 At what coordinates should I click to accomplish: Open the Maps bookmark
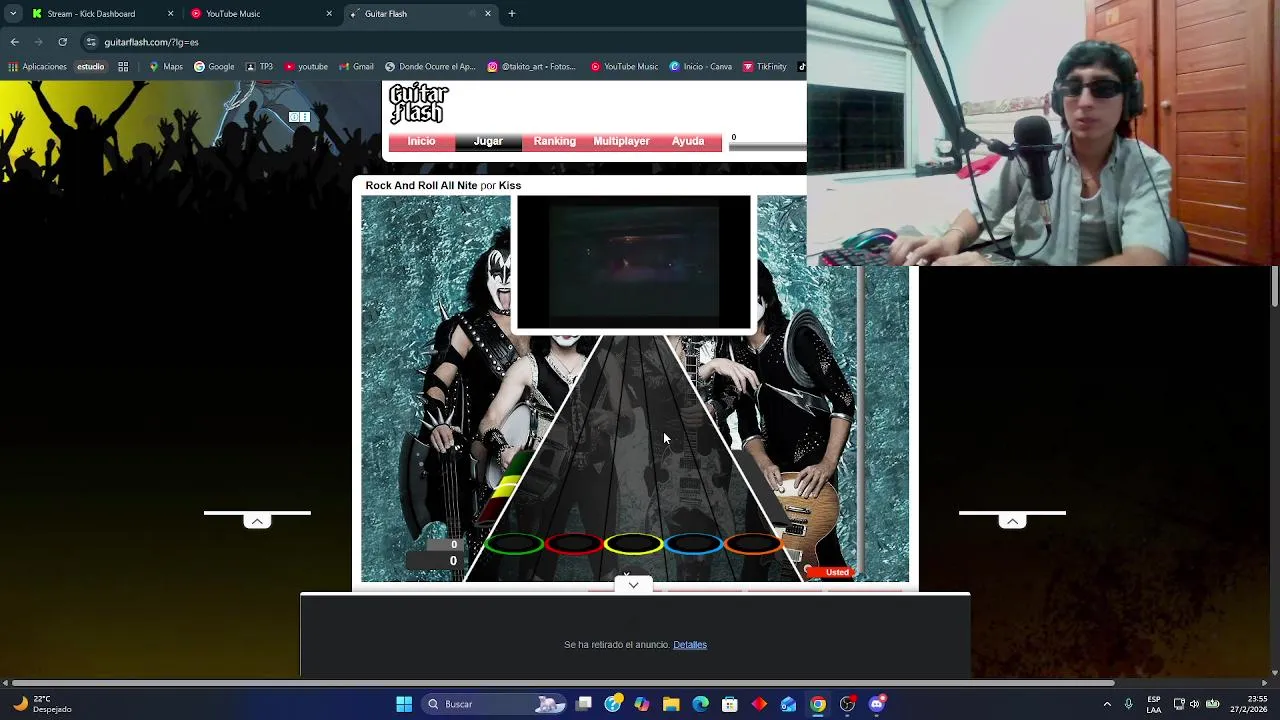click(166, 67)
